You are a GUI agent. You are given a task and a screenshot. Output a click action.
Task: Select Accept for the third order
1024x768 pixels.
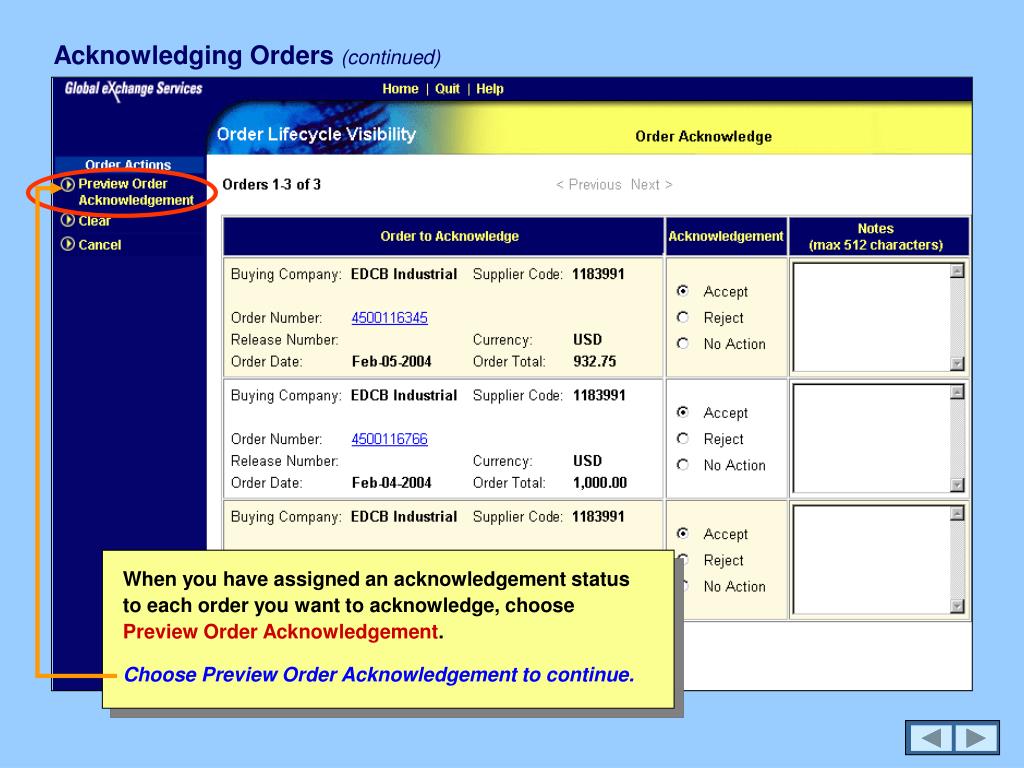coord(683,534)
